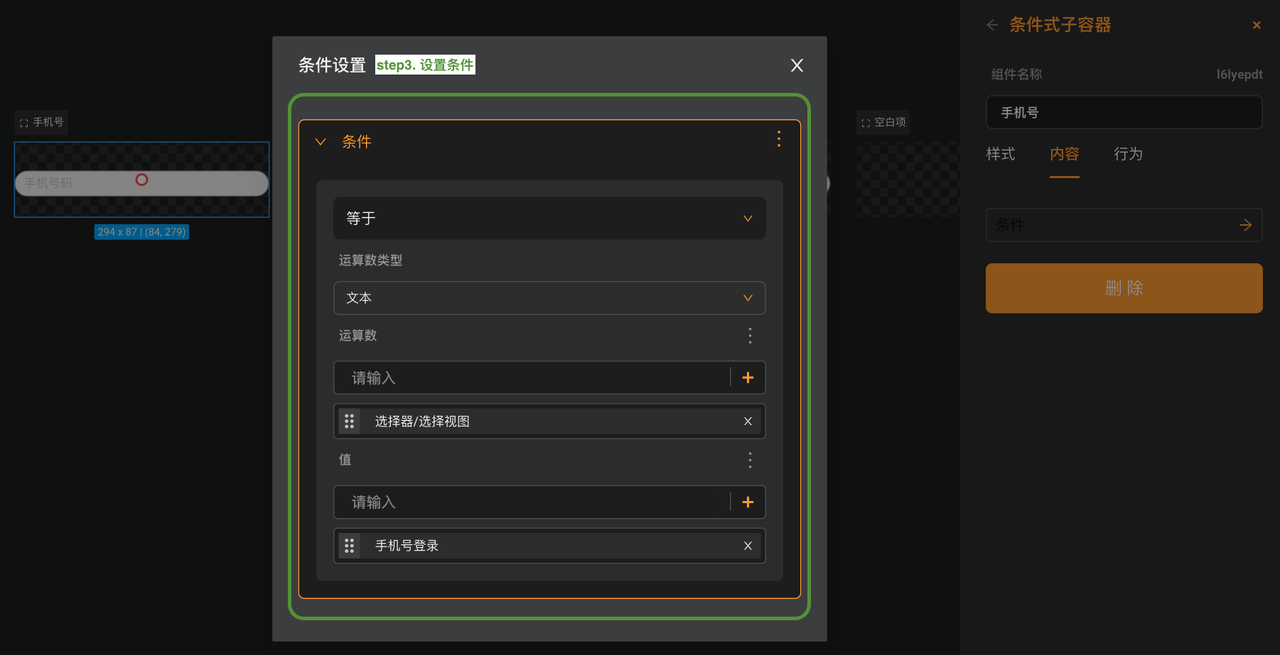Focus the 请输入 field under 运算数
This screenshot has width=1280, height=655.
[532, 378]
